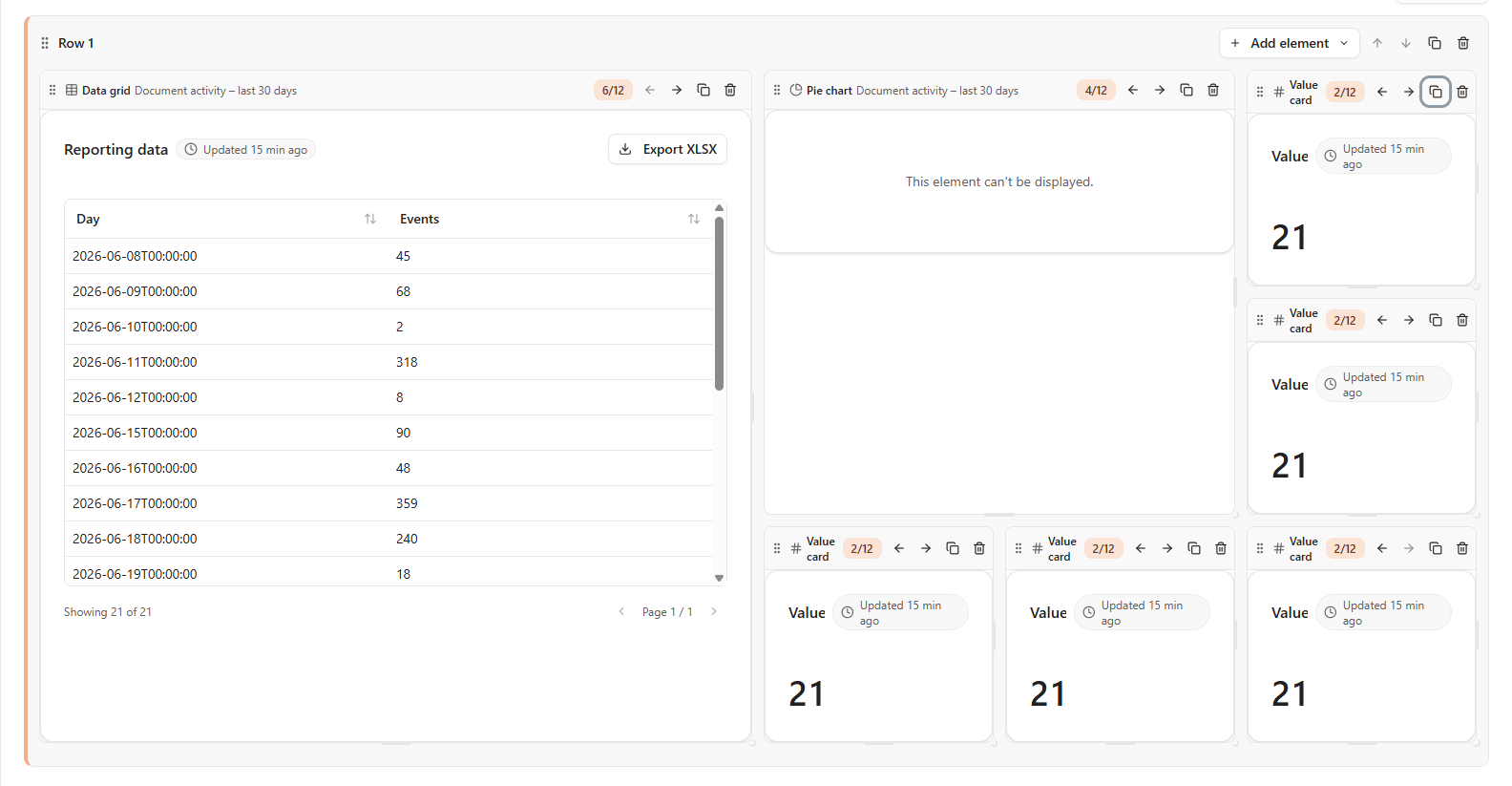Click the data grid scrollbar down arrow
Screen dimensions: 1512x786
coord(720,578)
